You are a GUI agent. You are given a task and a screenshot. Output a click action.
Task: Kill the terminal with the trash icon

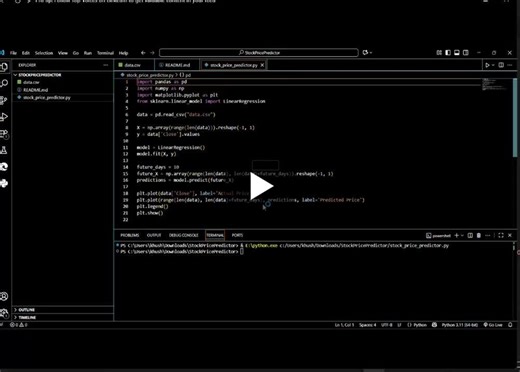click(x=479, y=236)
